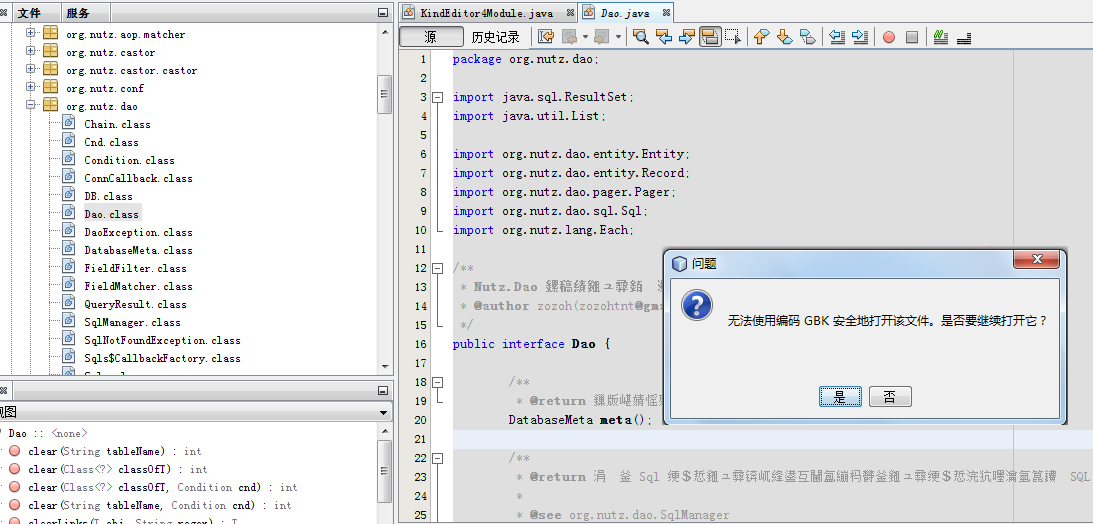
Task: Toggle Bookmark on current line
Action: click(807, 37)
